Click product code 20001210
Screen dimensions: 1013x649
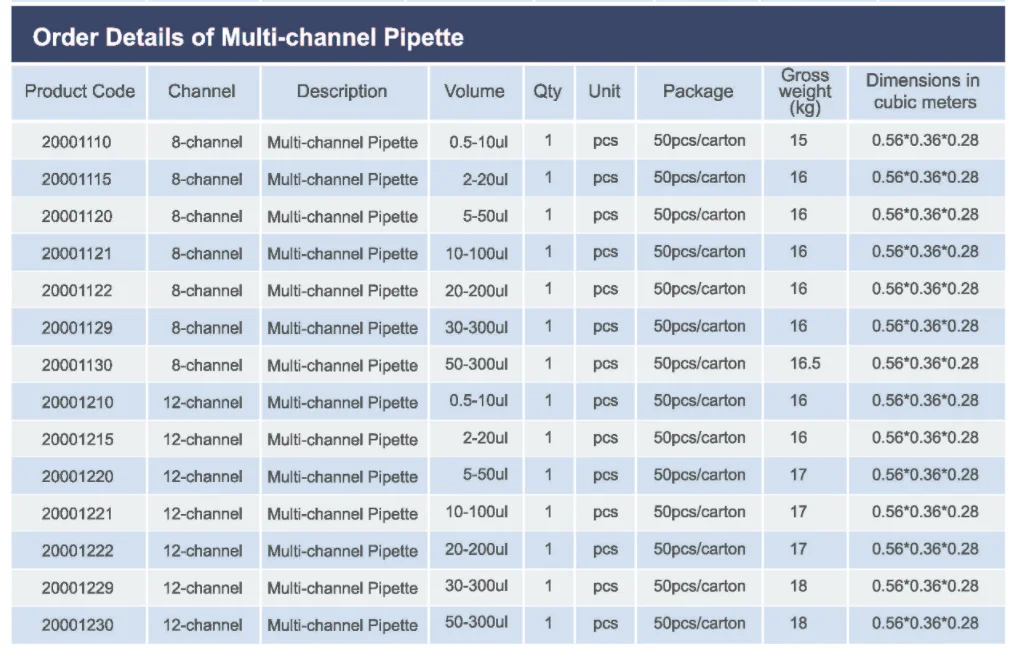[77, 402]
